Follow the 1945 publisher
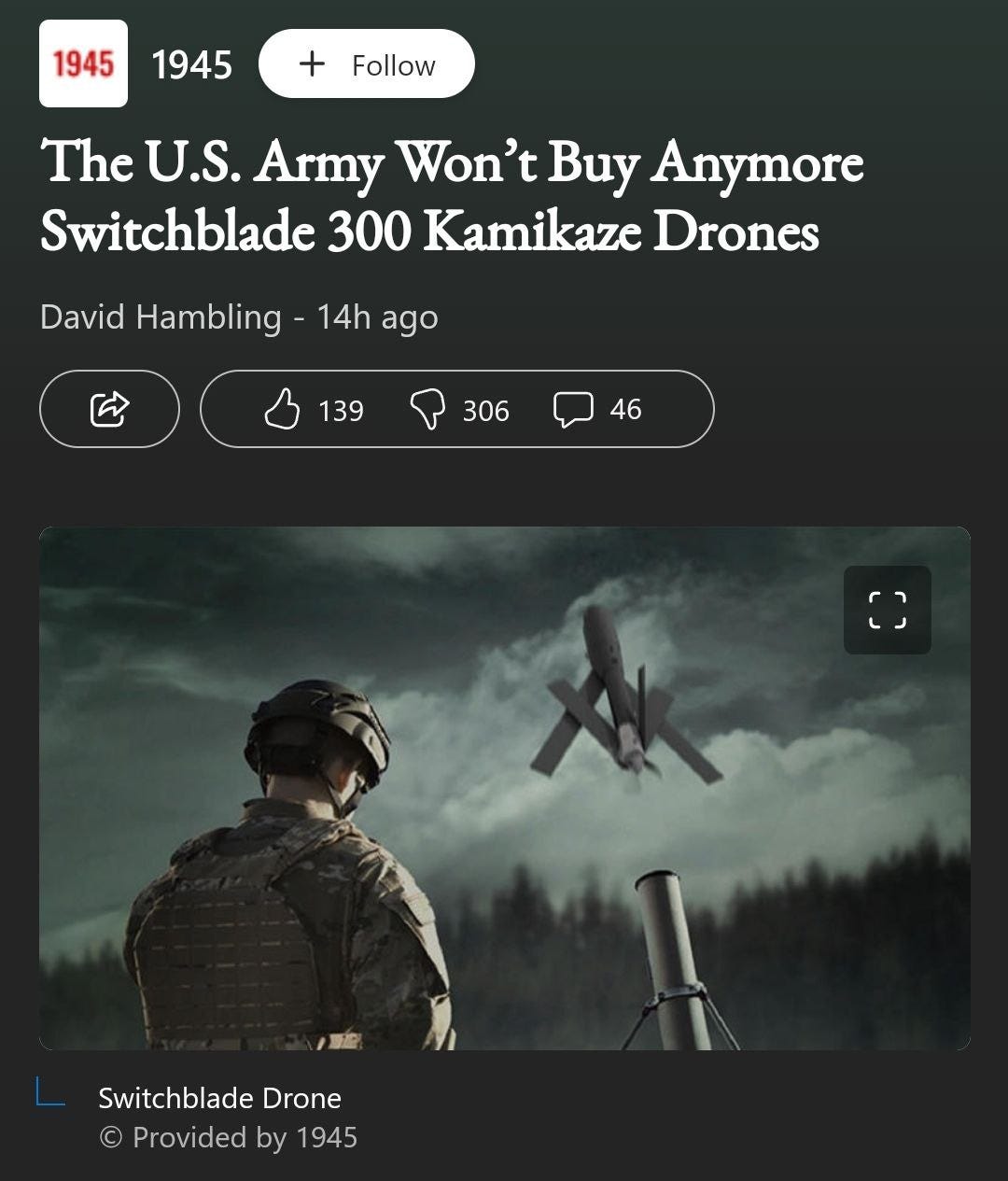The width and height of the screenshot is (1008, 1181). (x=366, y=63)
